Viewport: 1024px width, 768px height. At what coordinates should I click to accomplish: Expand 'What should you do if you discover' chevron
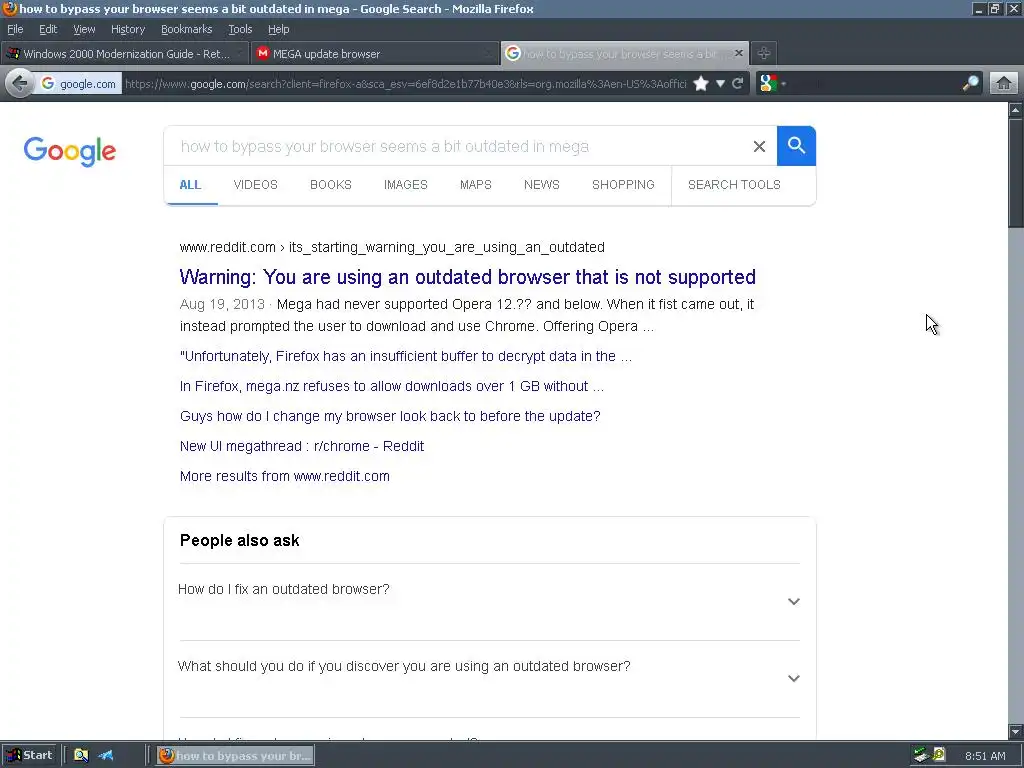(x=793, y=679)
